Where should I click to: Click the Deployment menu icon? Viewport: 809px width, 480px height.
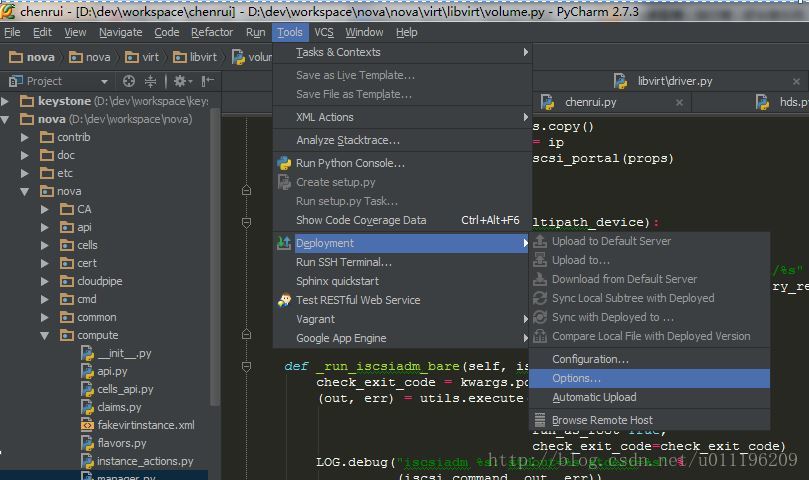coord(284,243)
